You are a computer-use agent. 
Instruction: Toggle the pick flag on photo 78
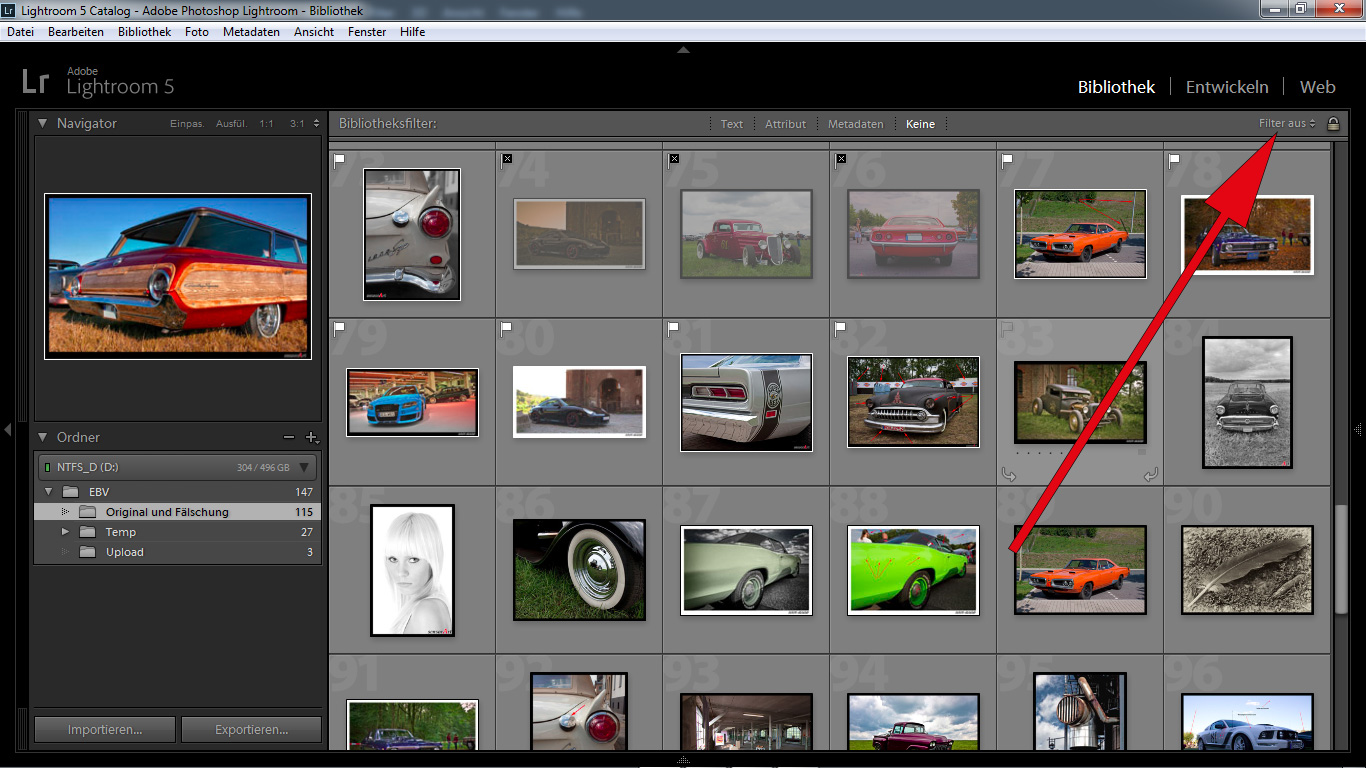pyautogui.click(x=1175, y=159)
